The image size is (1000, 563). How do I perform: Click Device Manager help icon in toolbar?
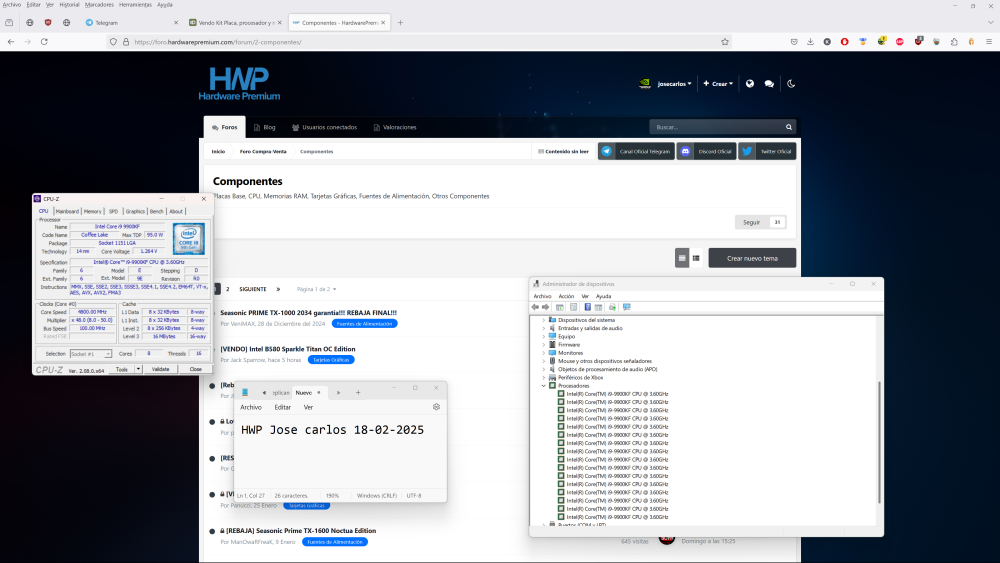coord(587,307)
